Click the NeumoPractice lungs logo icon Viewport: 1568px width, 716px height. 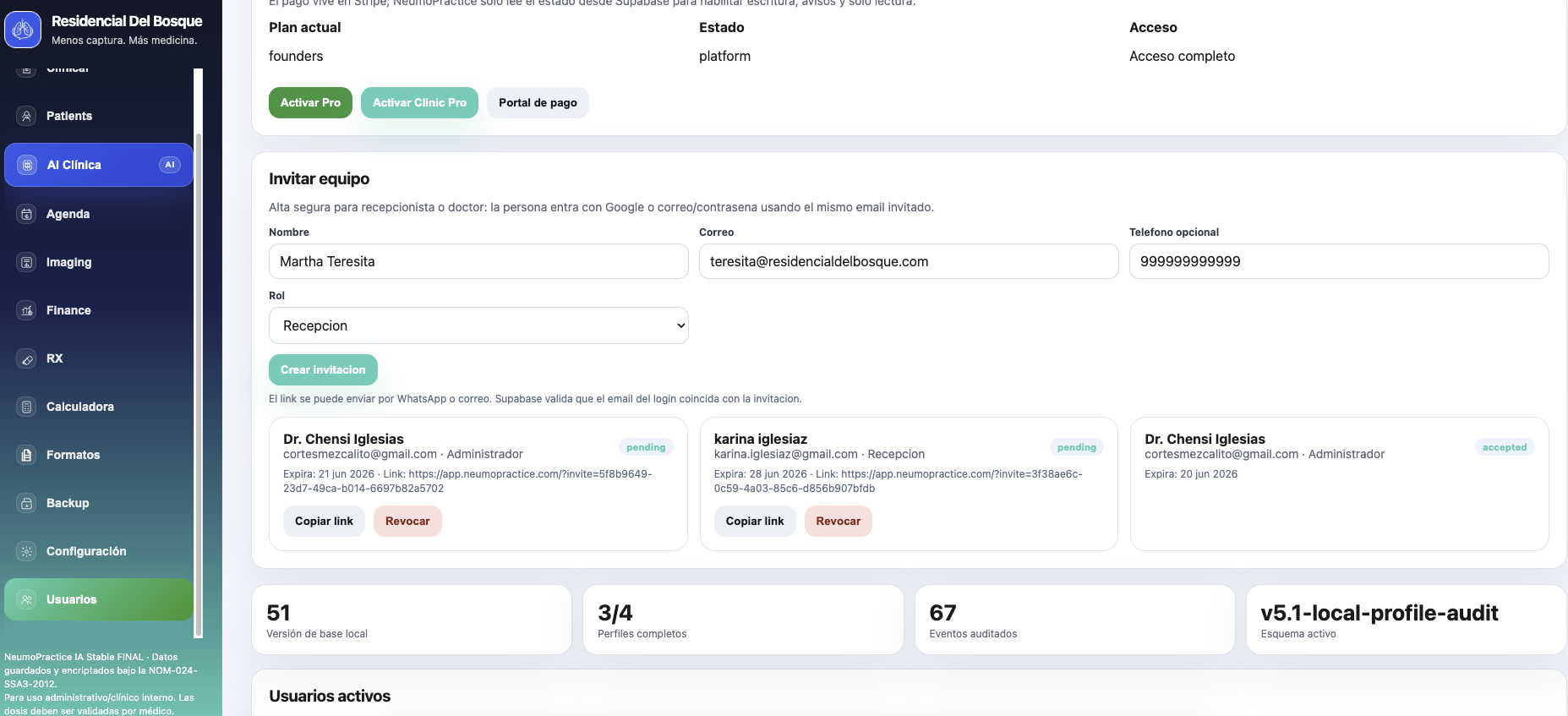point(23,30)
